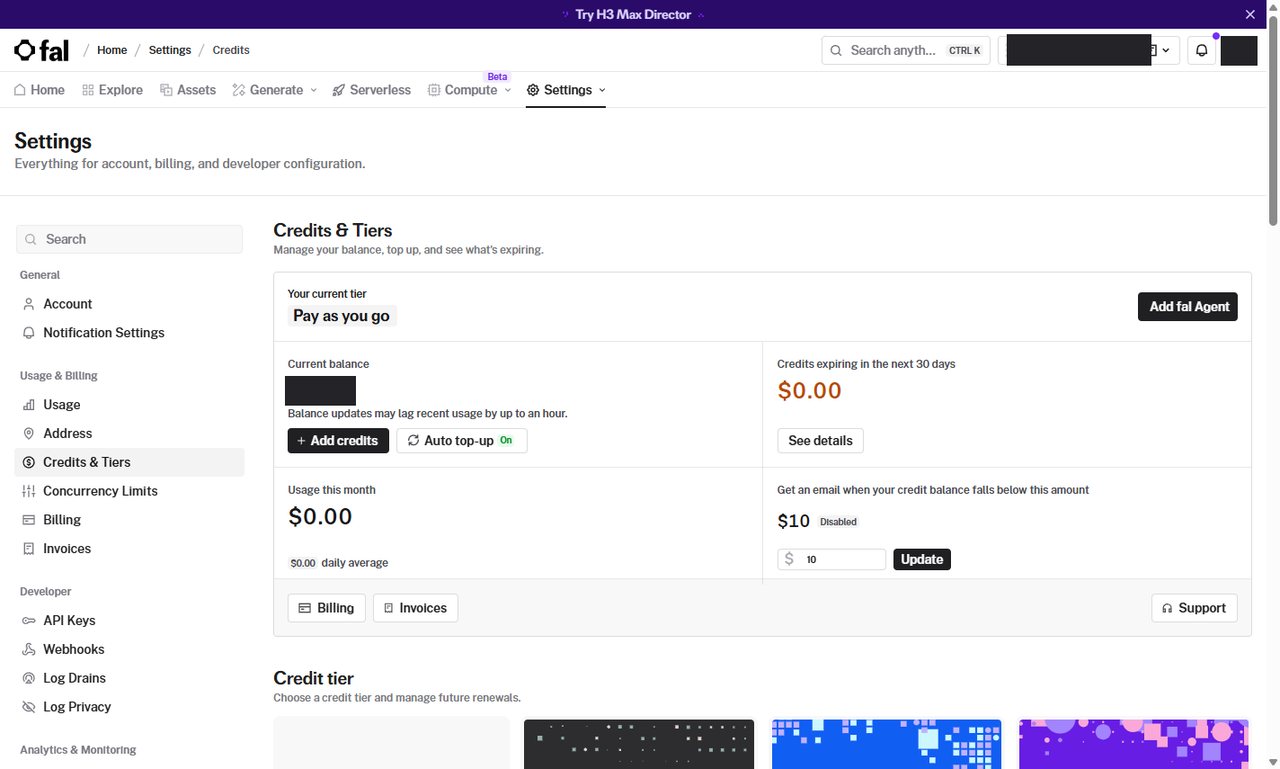Click the Credits breadcrumb text

coord(231,50)
